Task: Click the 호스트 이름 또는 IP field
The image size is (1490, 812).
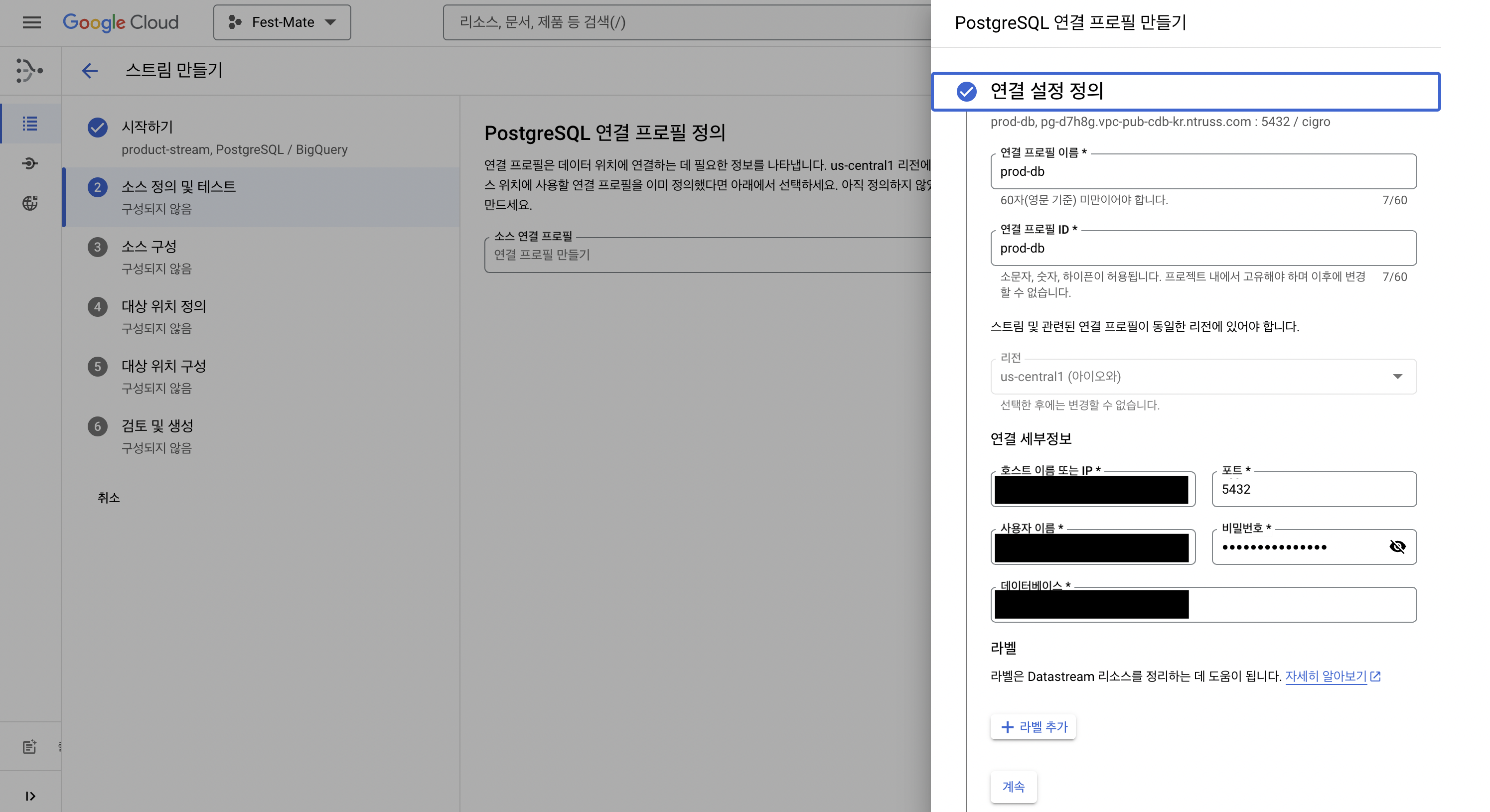Action: [x=1093, y=489]
